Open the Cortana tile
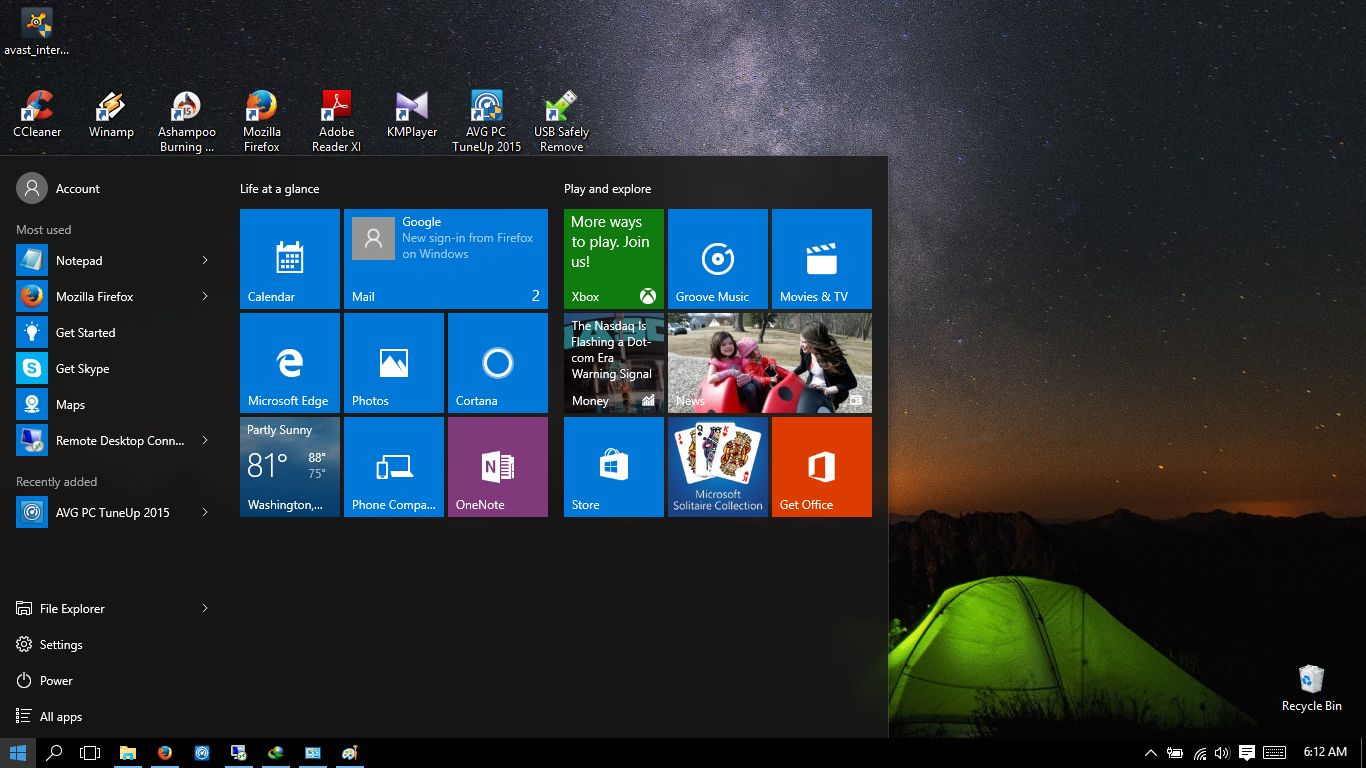 coord(497,362)
